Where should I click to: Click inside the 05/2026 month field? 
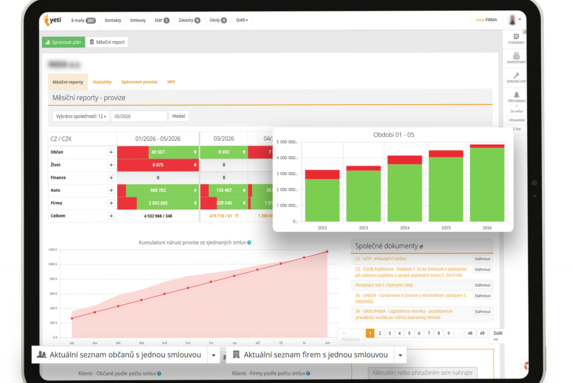pyautogui.click(x=139, y=116)
